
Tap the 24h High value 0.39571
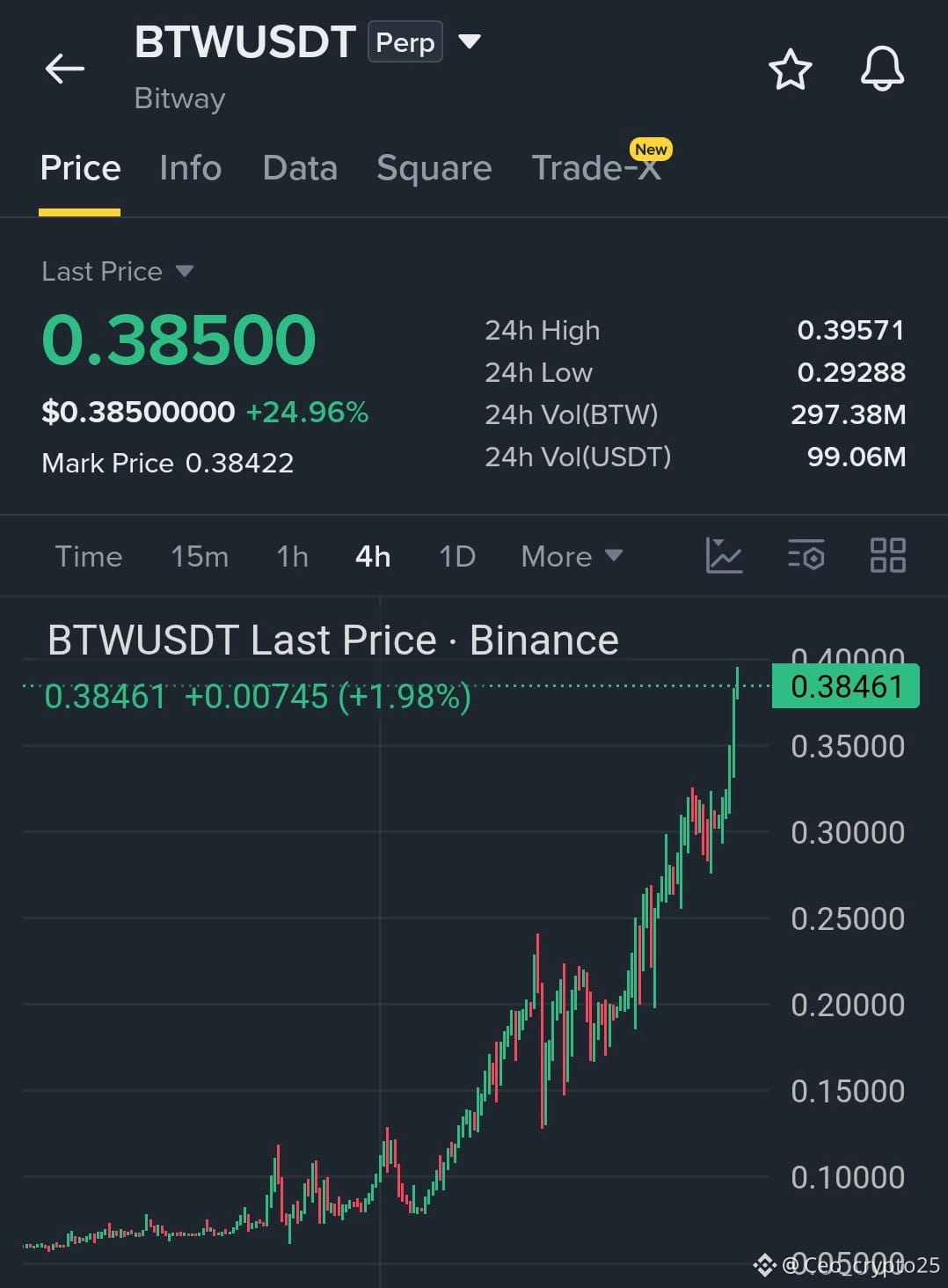click(x=850, y=330)
